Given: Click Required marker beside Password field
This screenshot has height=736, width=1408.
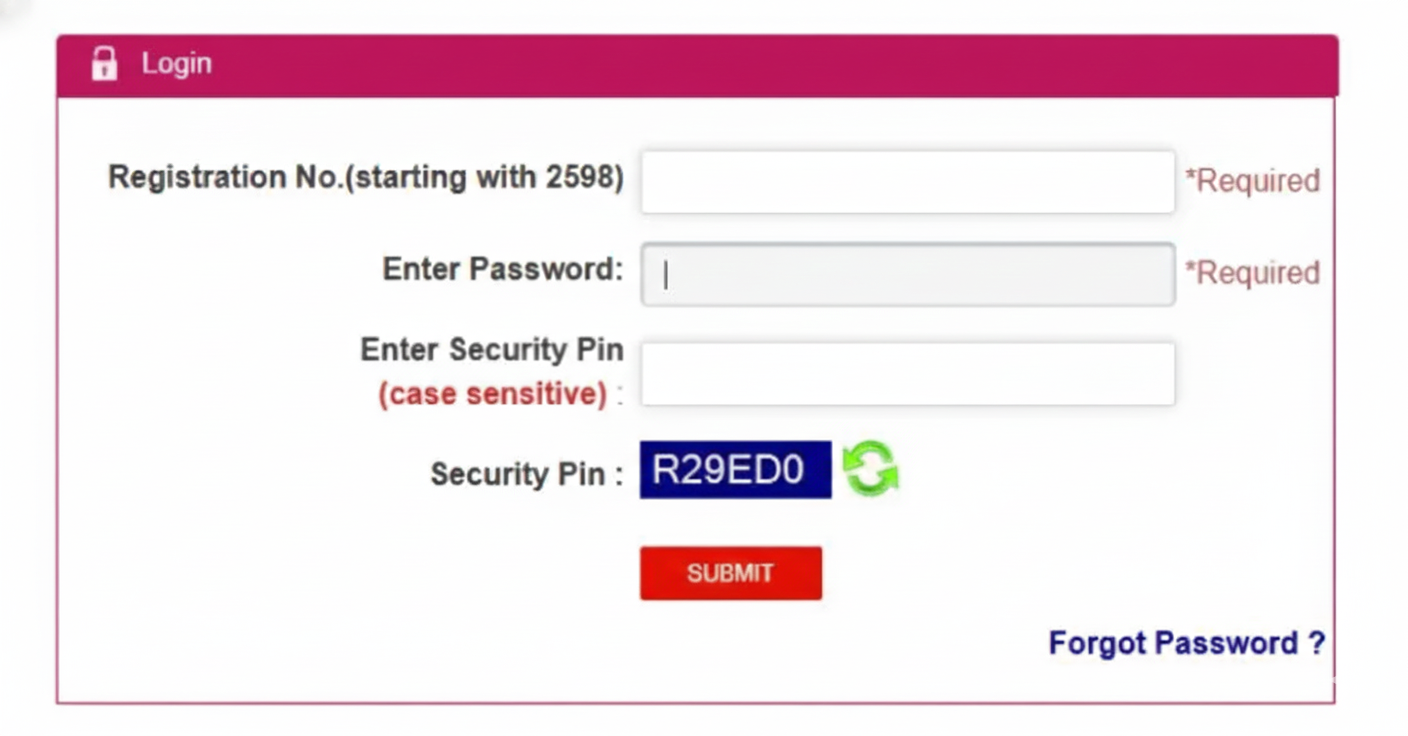Looking at the screenshot, I should coord(1252,273).
